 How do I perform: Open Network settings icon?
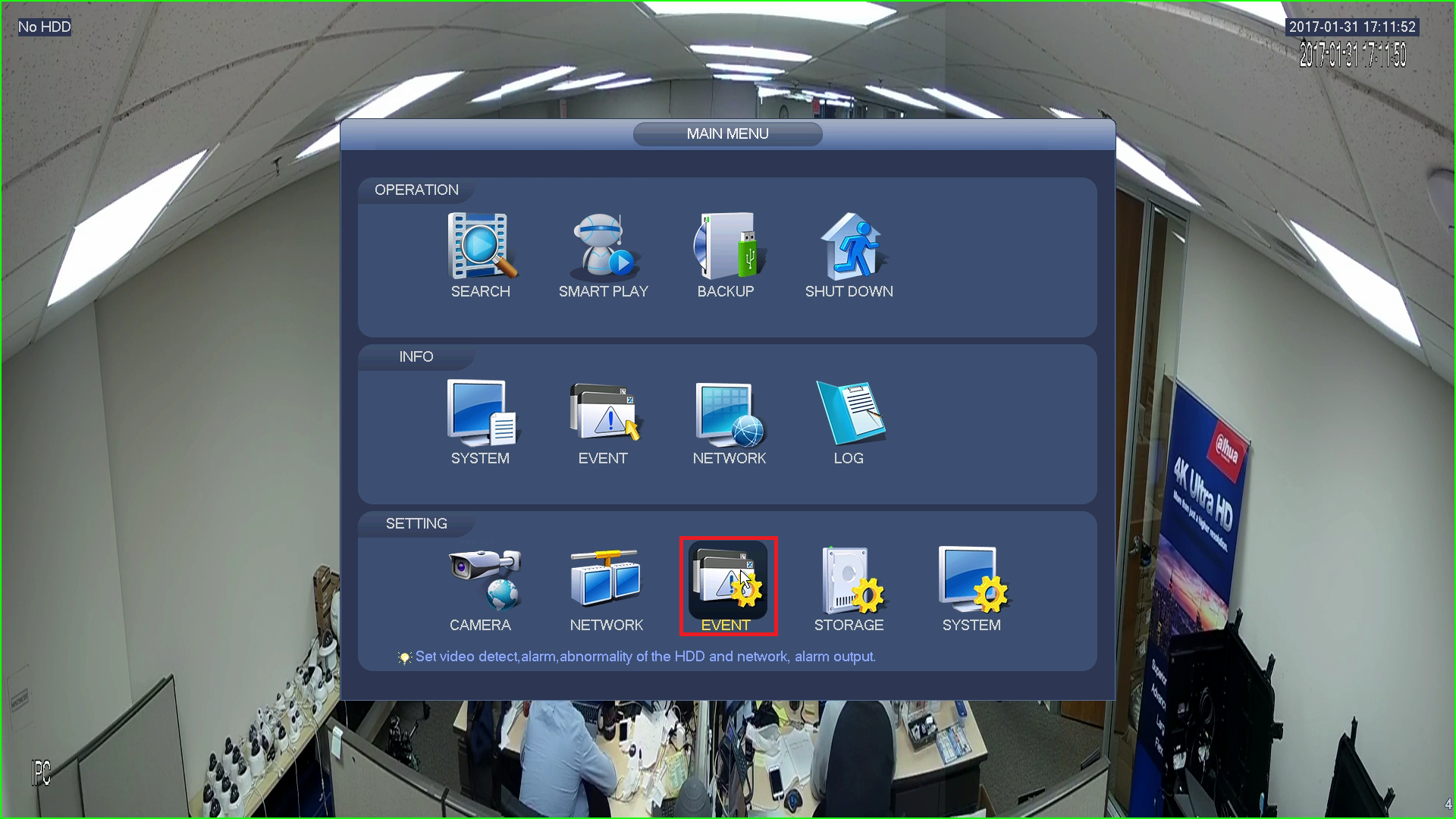[x=606, y=580]
